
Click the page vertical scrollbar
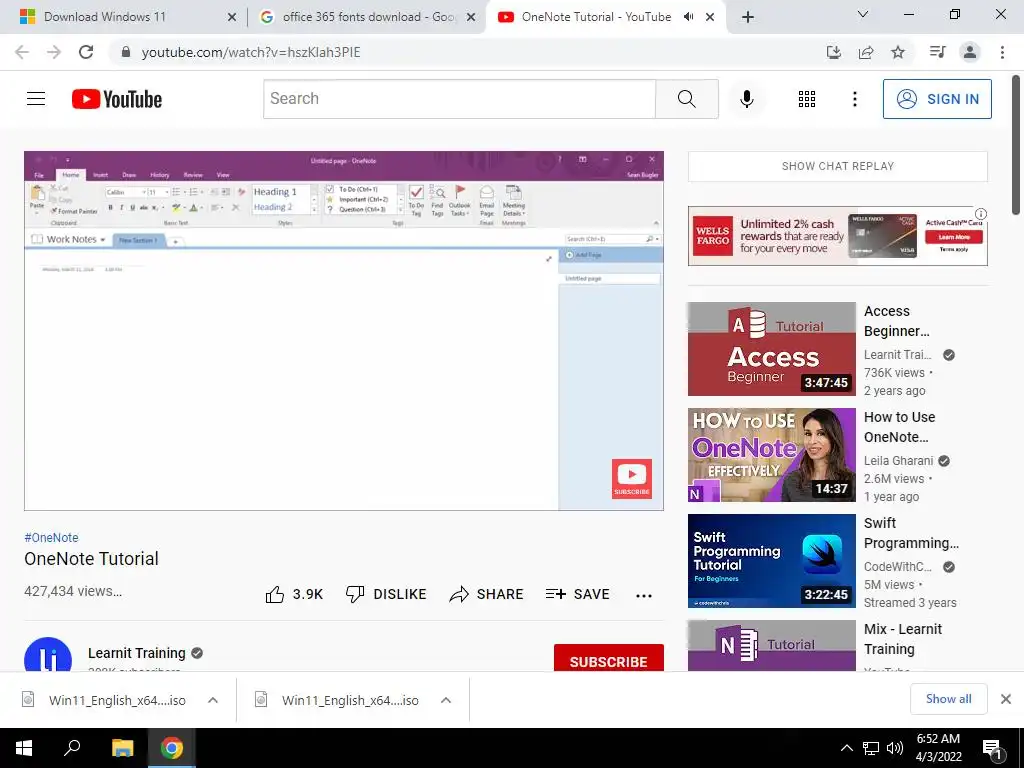[x=1016, y=145]
